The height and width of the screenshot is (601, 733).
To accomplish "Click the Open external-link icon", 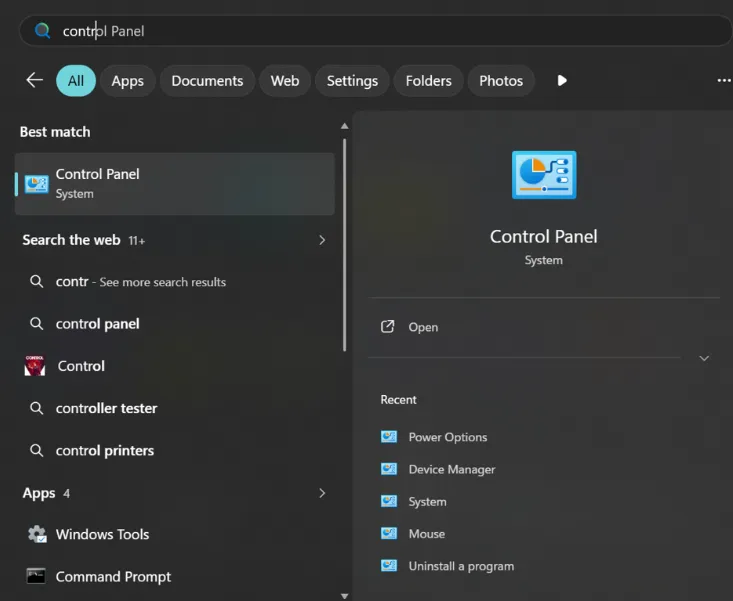I will coord(388,327).
